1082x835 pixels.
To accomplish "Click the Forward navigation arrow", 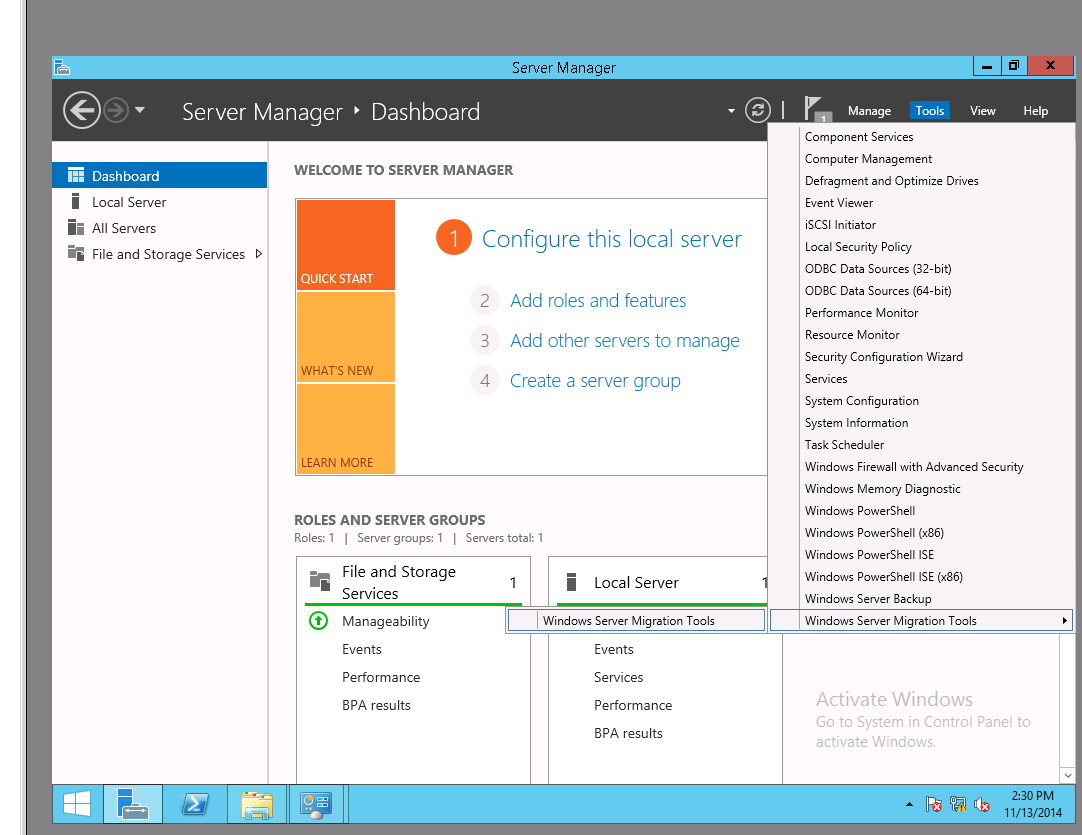I will pos(116,110).
